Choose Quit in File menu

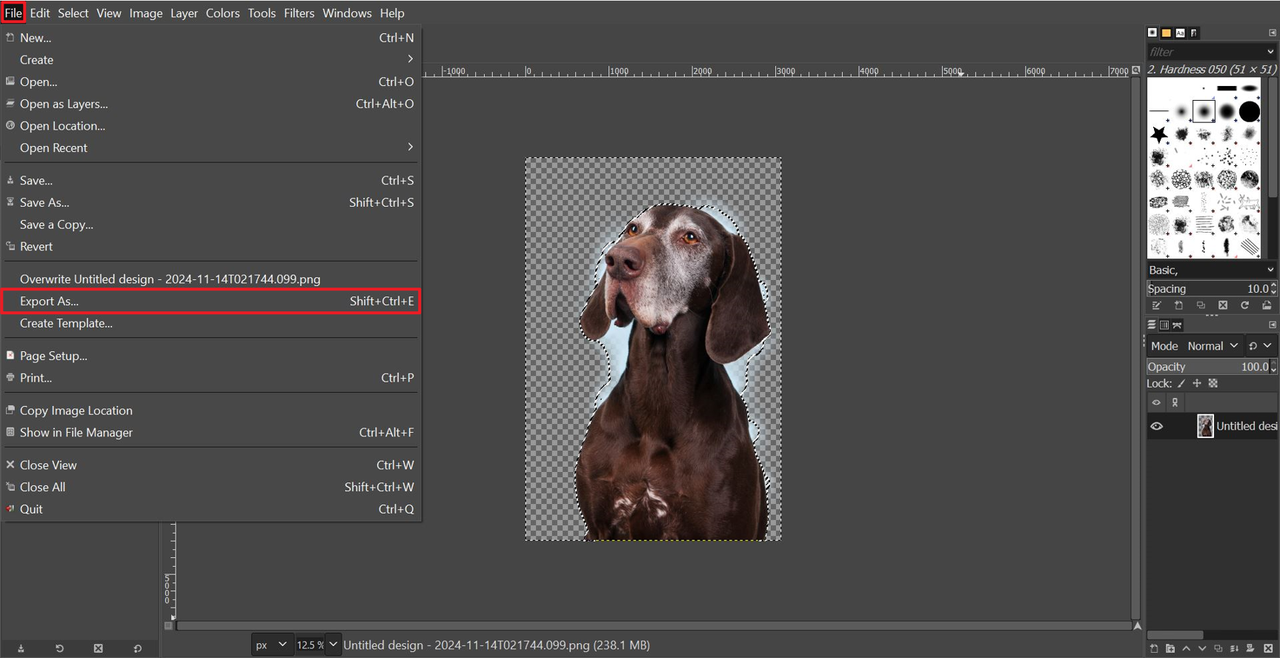click(x=211, y=509)
